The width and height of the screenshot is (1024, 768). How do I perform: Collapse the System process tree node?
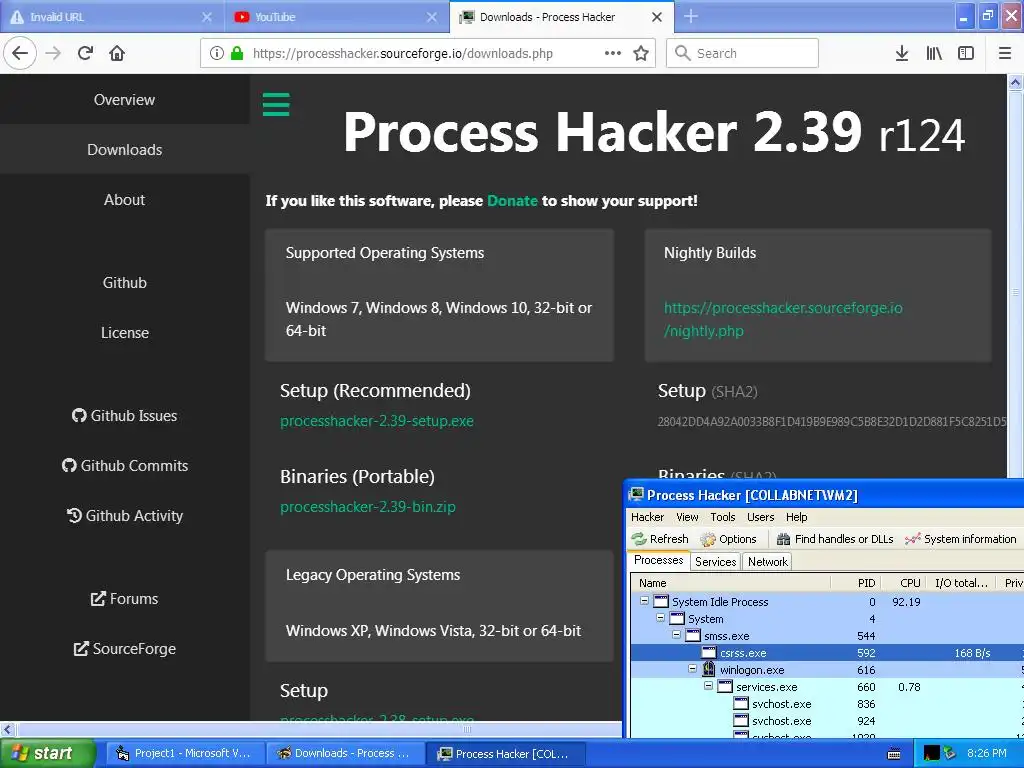(660, 618)
